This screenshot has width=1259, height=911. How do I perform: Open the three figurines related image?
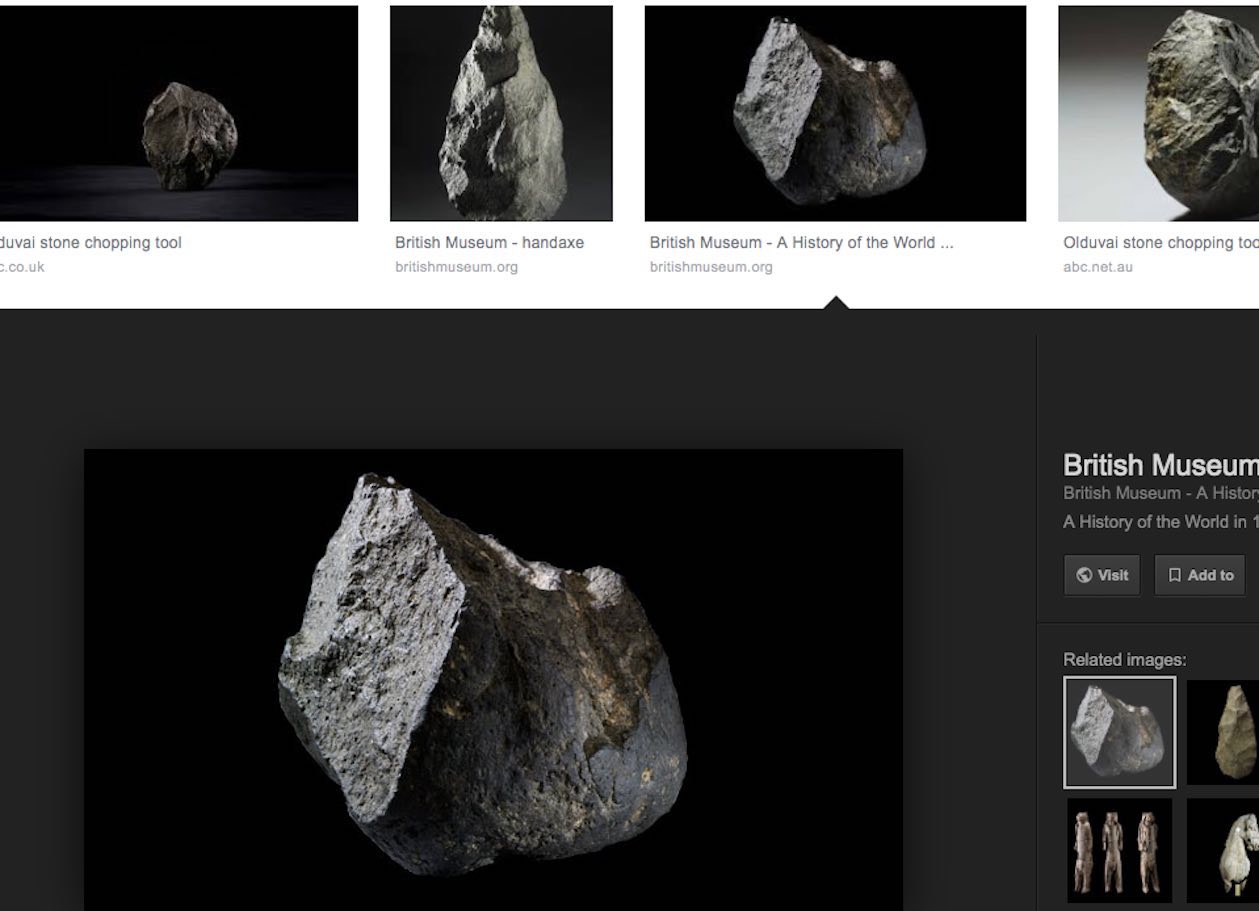1119,850
